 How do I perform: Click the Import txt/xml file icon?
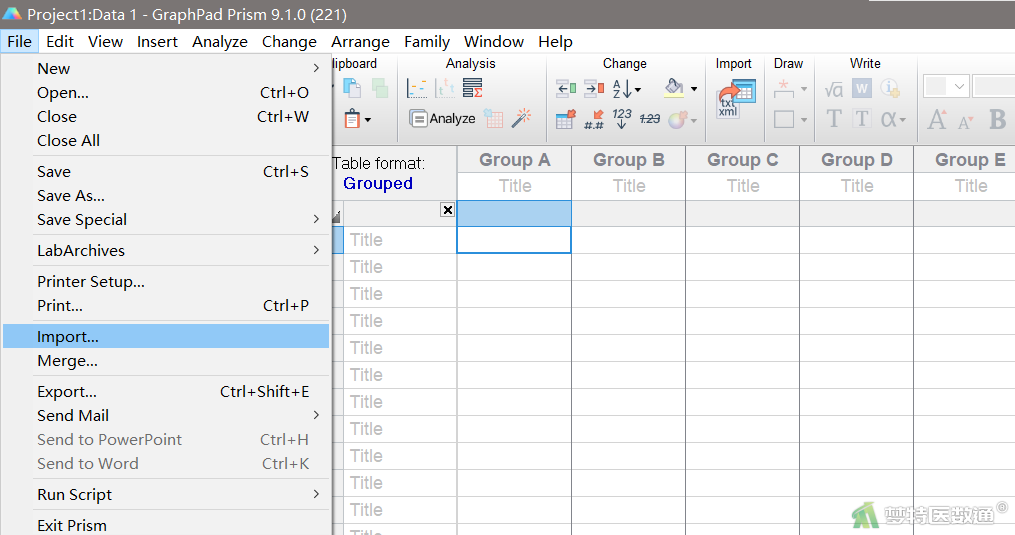[x=736, y=99]
